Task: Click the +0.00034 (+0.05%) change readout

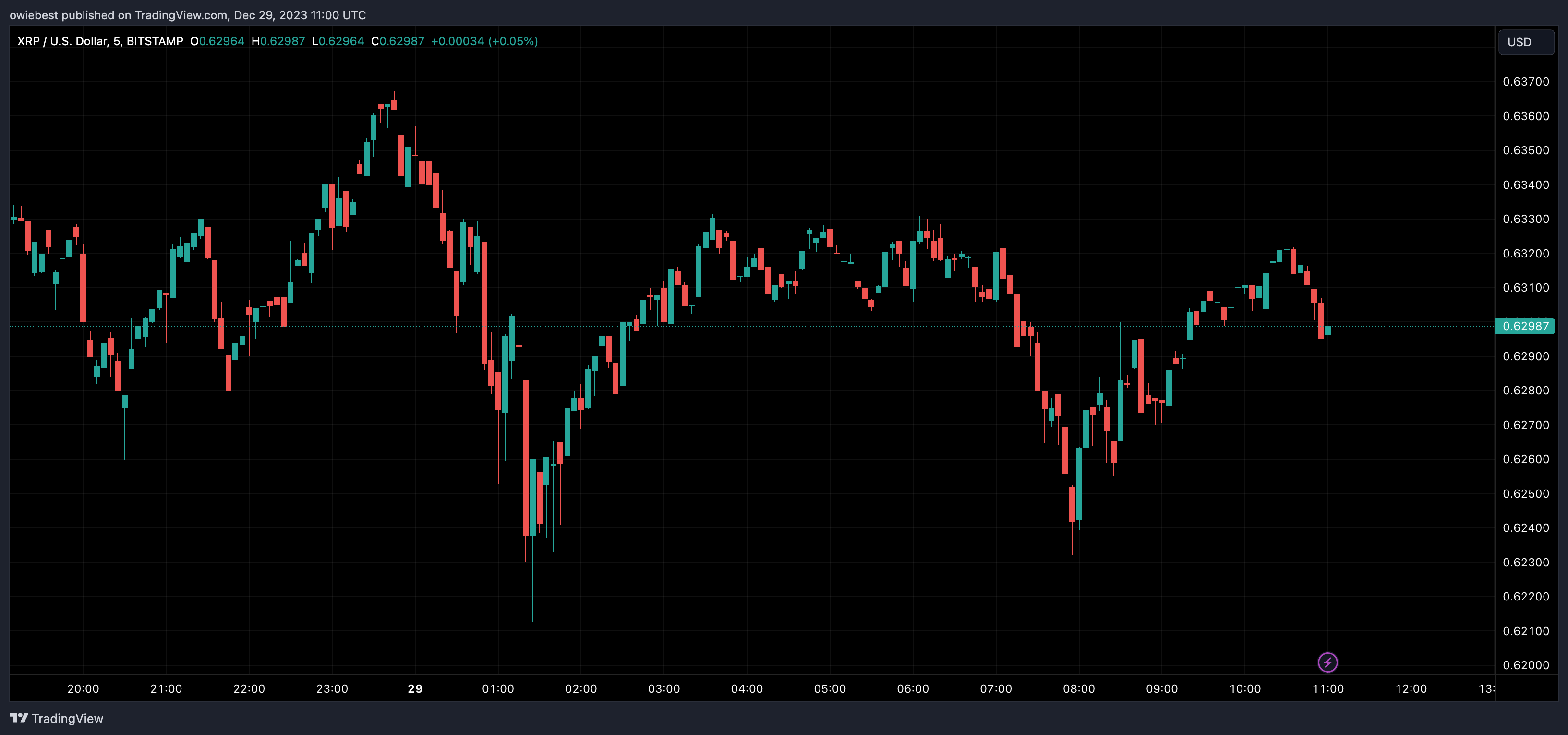Action: 484,41
